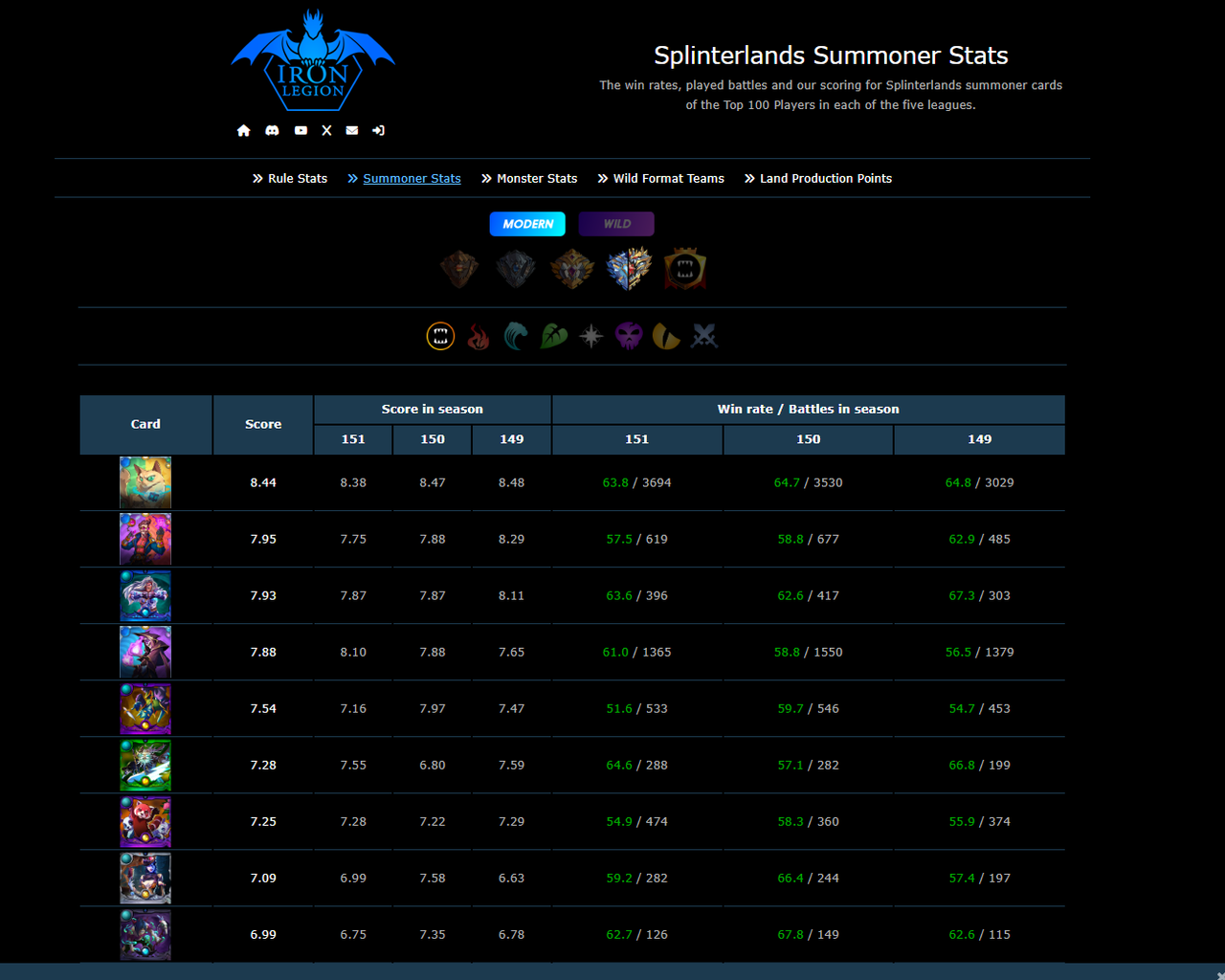Click the login arrow icon
This screenshot has height=980, width=1225.
379,130
